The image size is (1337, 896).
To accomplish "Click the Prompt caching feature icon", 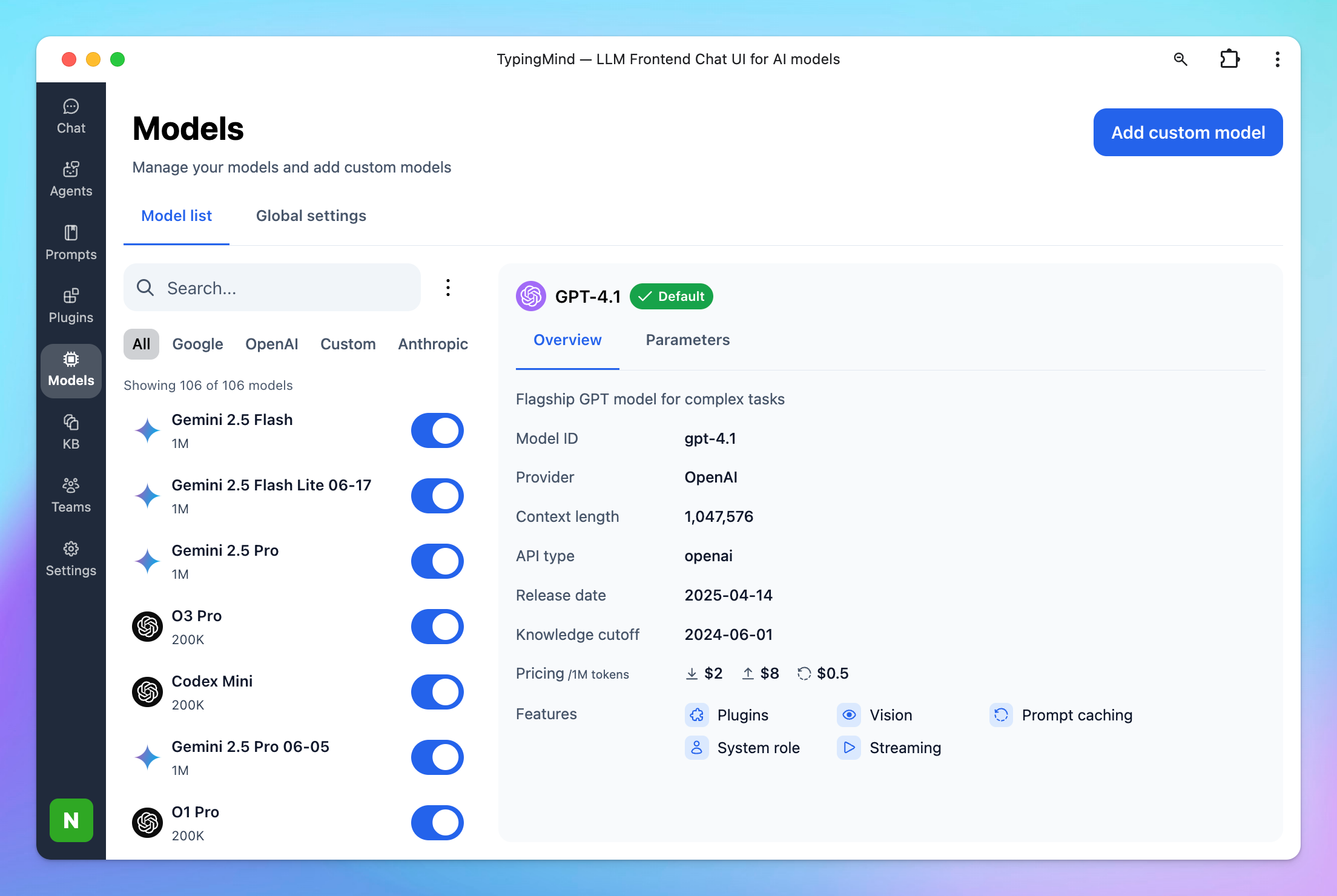I will [1002, 715].
